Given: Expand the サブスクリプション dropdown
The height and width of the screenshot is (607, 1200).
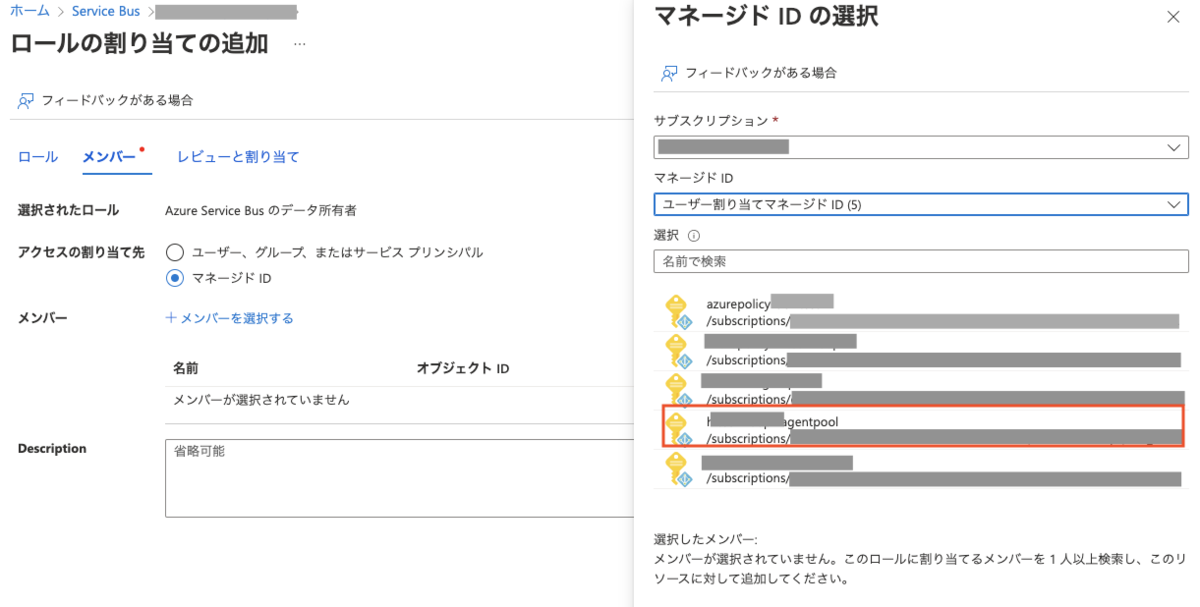Looking at the screenshot, I should (x=921, y=148).
